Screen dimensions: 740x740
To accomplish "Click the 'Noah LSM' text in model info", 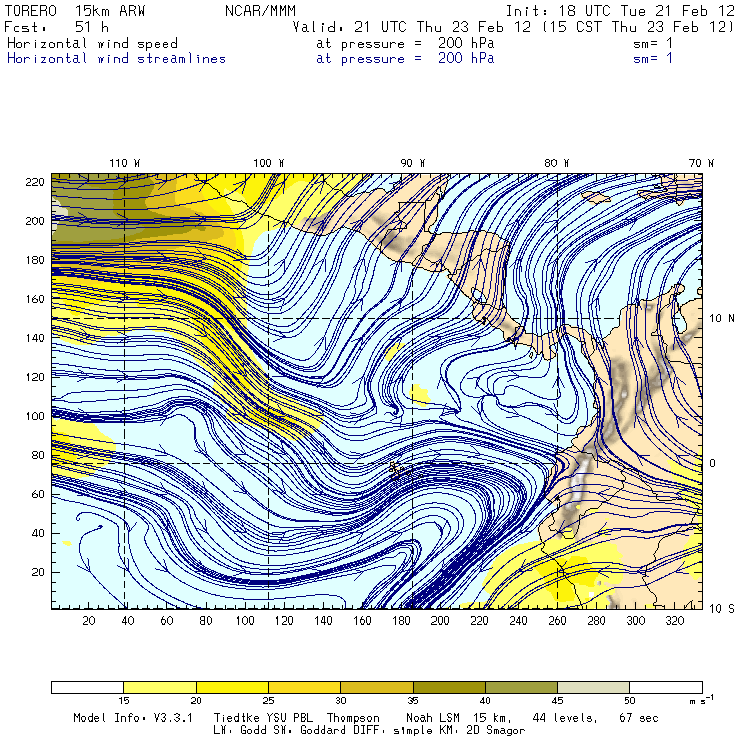I will tap(433, 718).
